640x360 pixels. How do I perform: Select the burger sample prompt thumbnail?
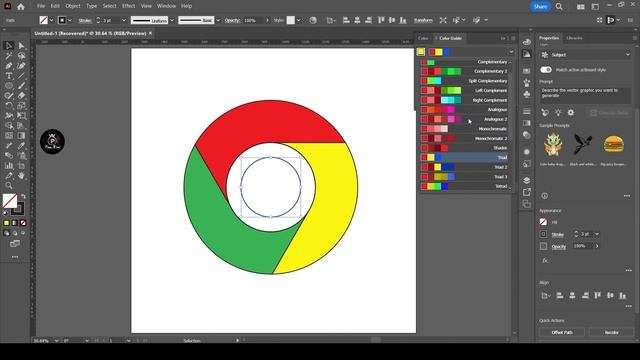coord(613,144)
